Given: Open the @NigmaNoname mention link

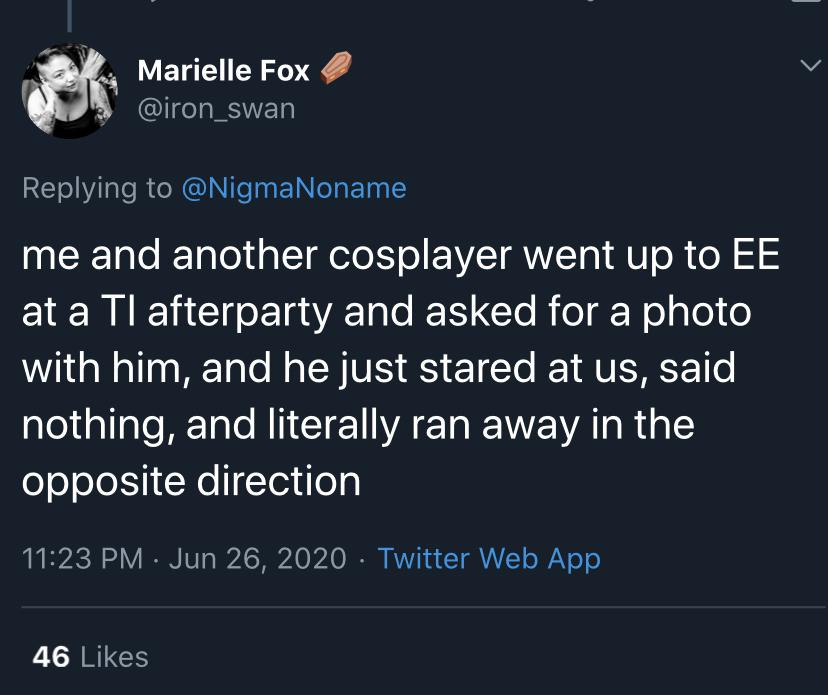Looking at the screenshot, I should (x=294, y=188).
